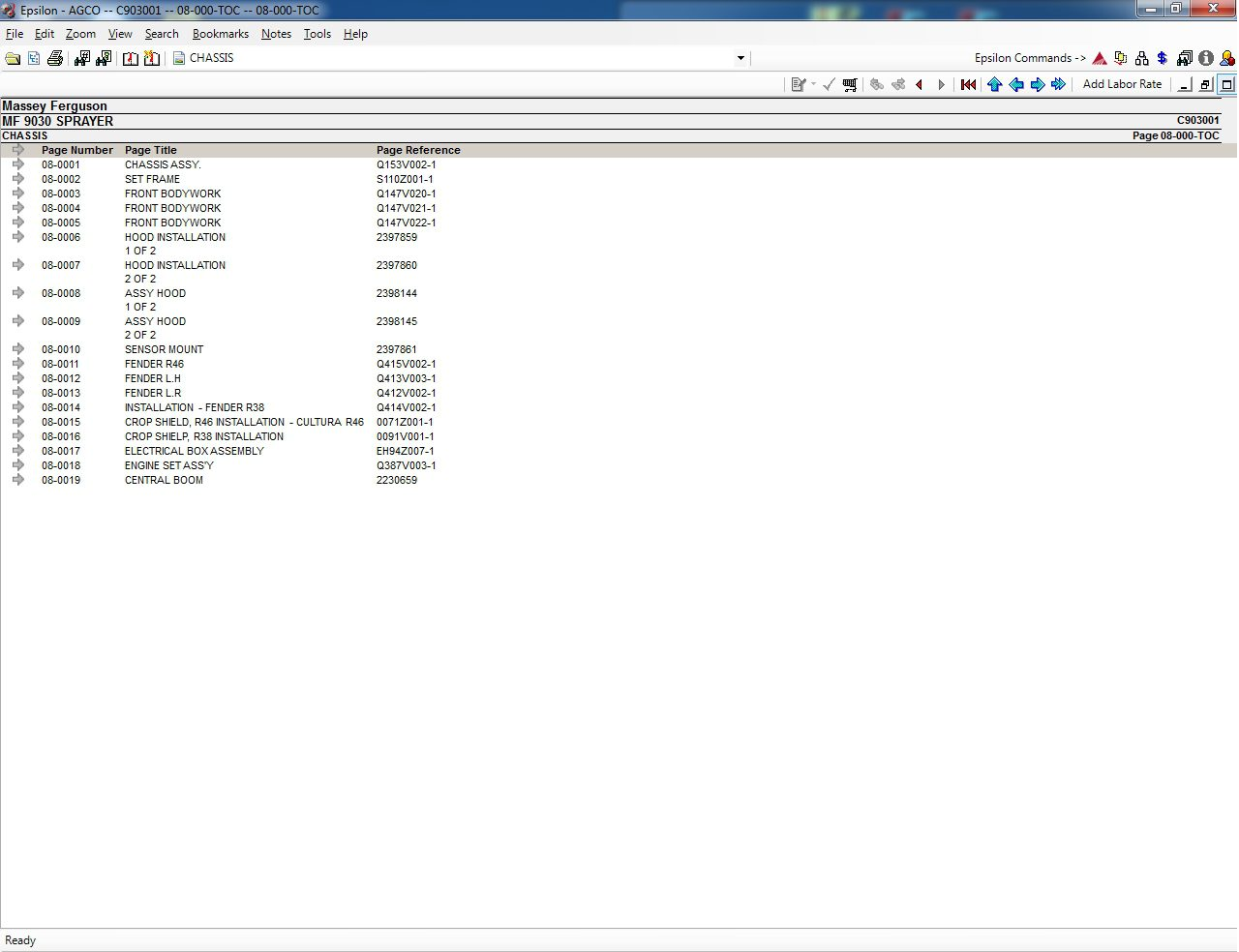Image resolution: width=1239 pixels, height=952 pixels.
Task: Click the Page Reference column header
Action: pos(418,150)
